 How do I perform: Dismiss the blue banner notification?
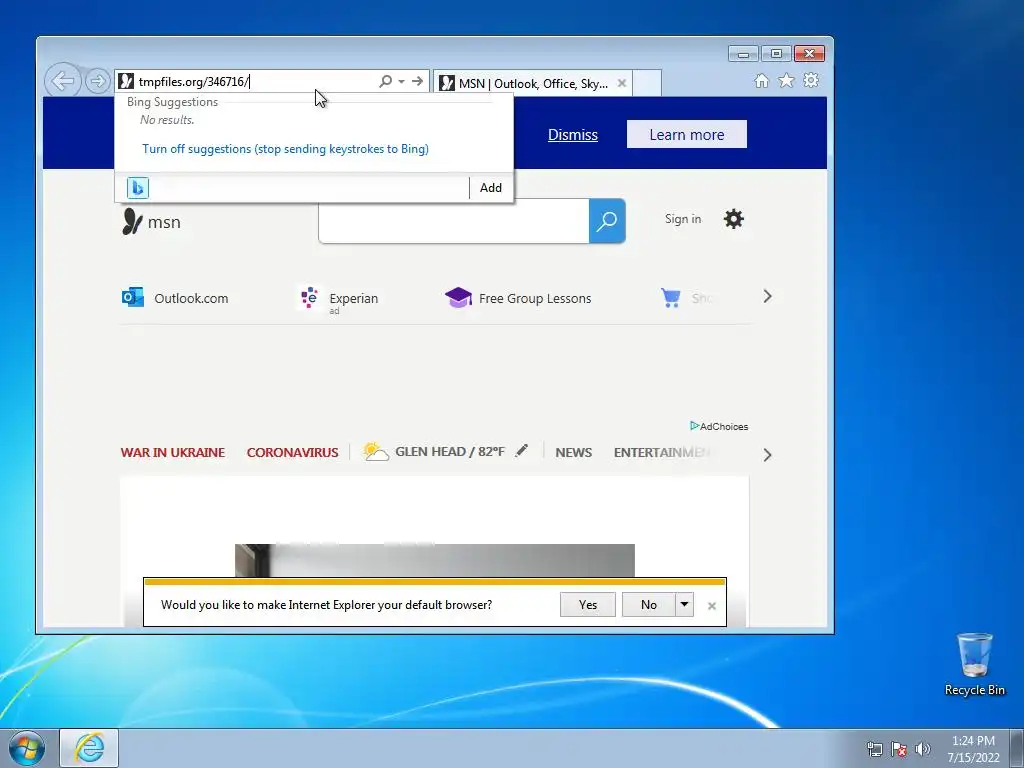[573, 135]
